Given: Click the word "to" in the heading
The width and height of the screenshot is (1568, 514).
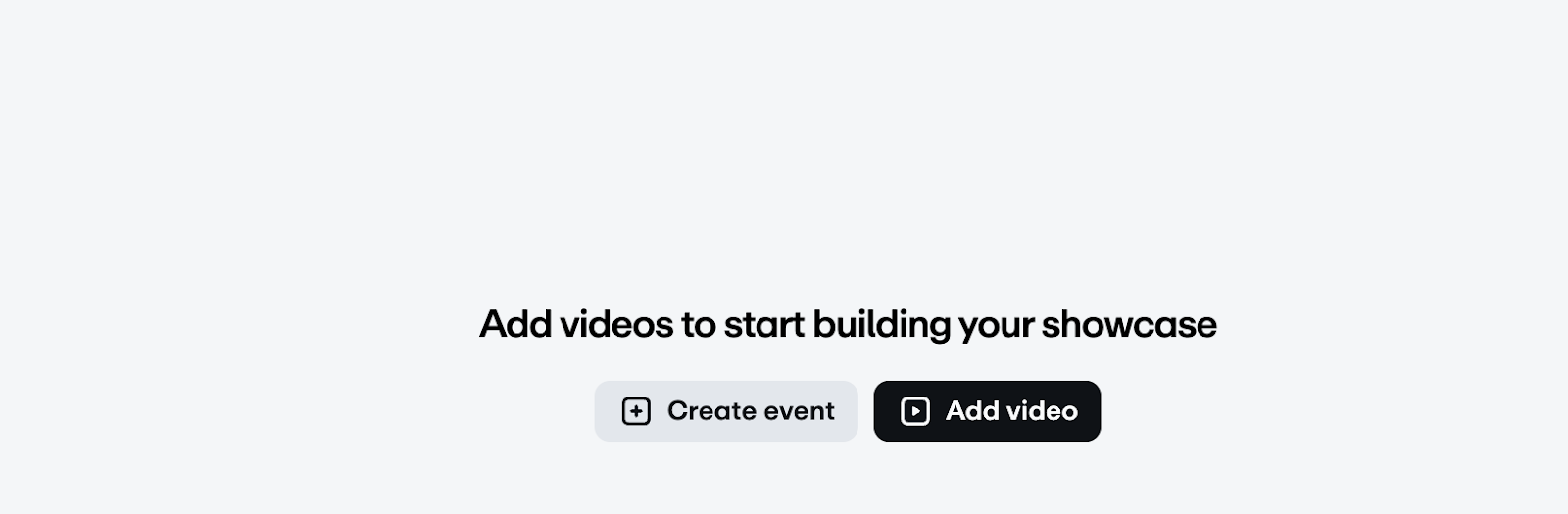Looking at the screenshot, I should (698, 324).
